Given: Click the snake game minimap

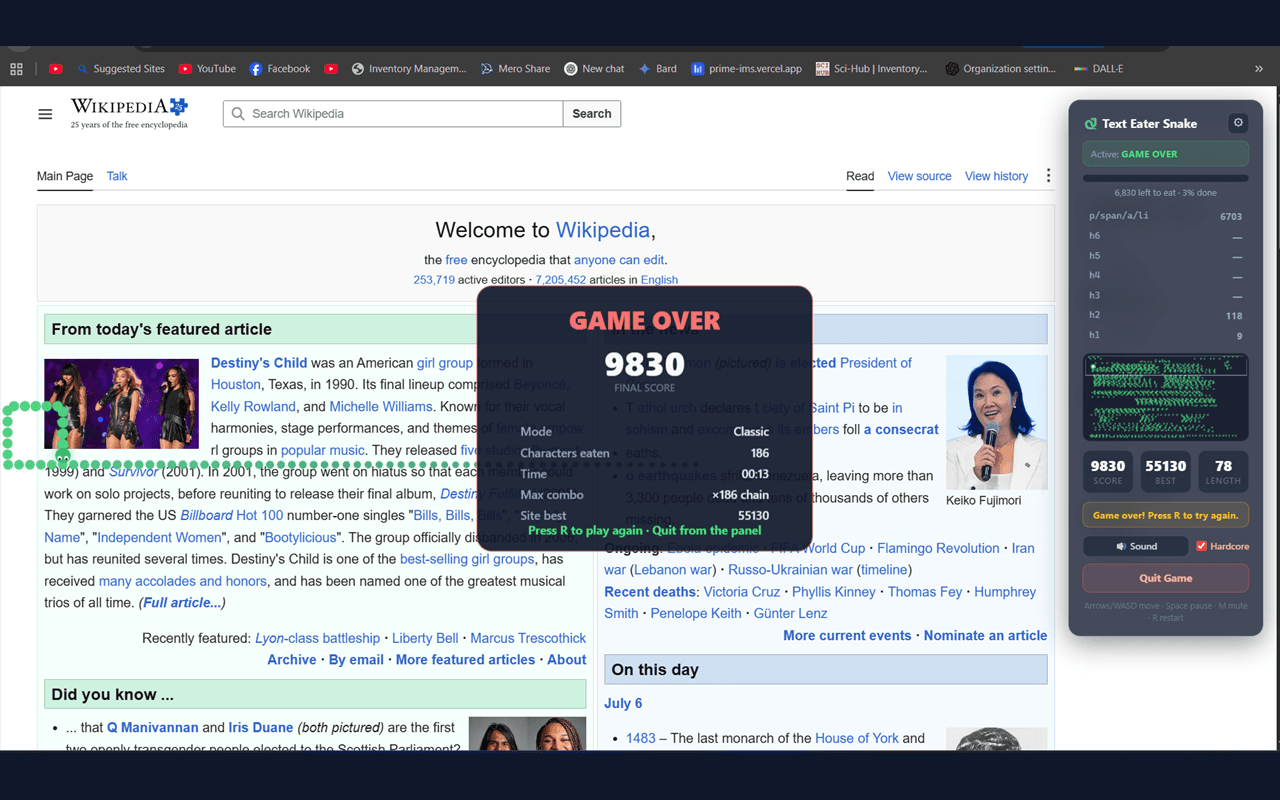Looking at the screenshot, I should click(1165, 396).
